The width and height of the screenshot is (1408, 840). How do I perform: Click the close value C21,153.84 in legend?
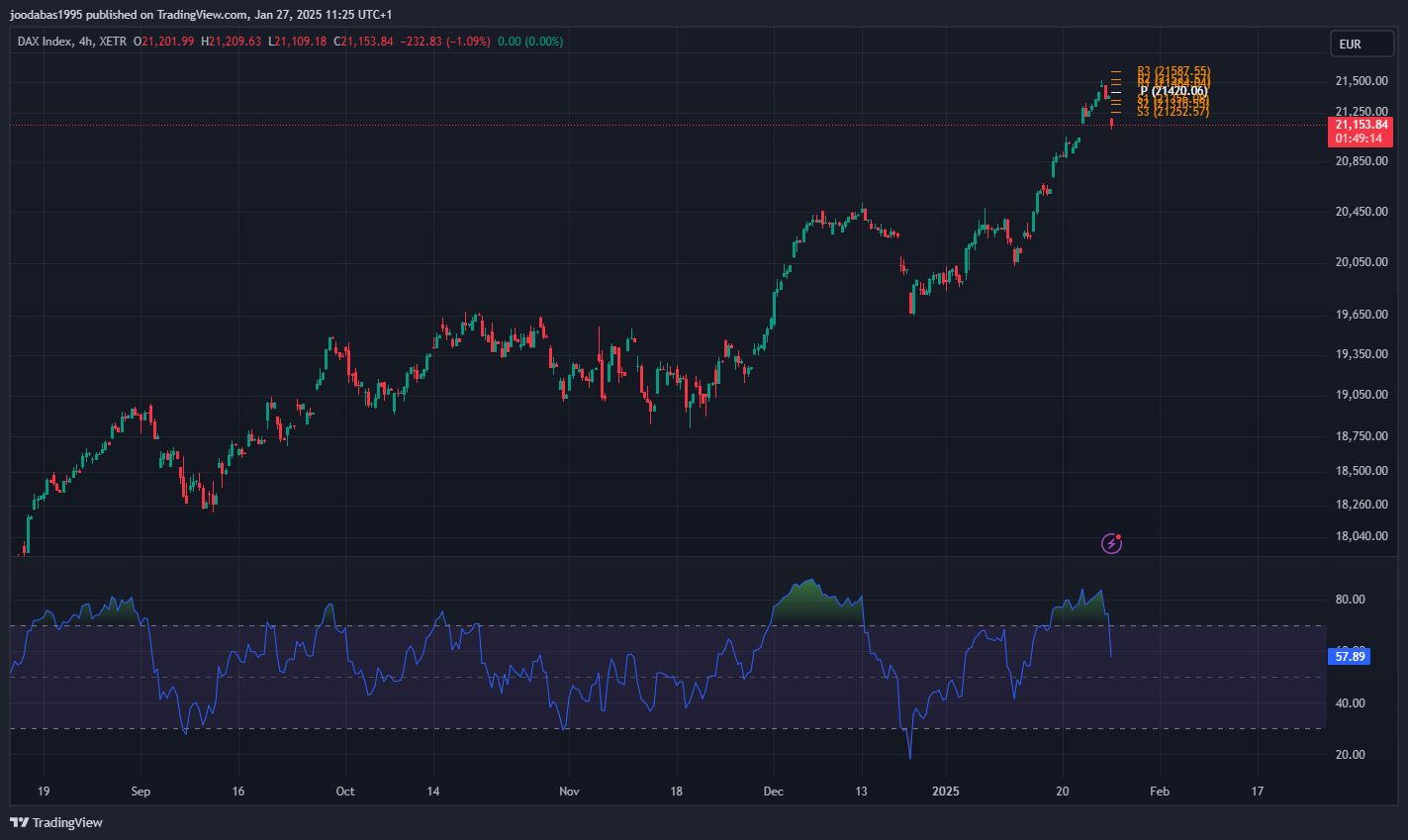click(363, 42)
